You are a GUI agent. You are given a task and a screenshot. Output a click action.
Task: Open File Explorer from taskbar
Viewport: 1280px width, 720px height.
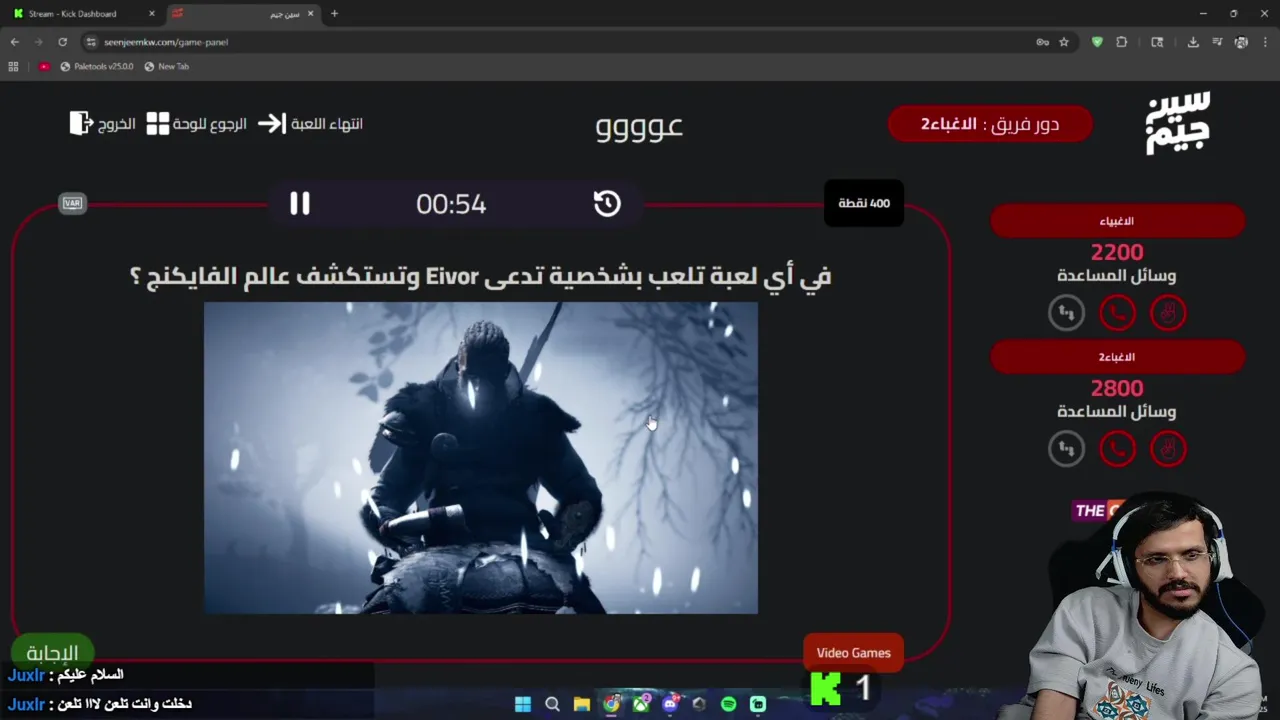tap(582, 704)
